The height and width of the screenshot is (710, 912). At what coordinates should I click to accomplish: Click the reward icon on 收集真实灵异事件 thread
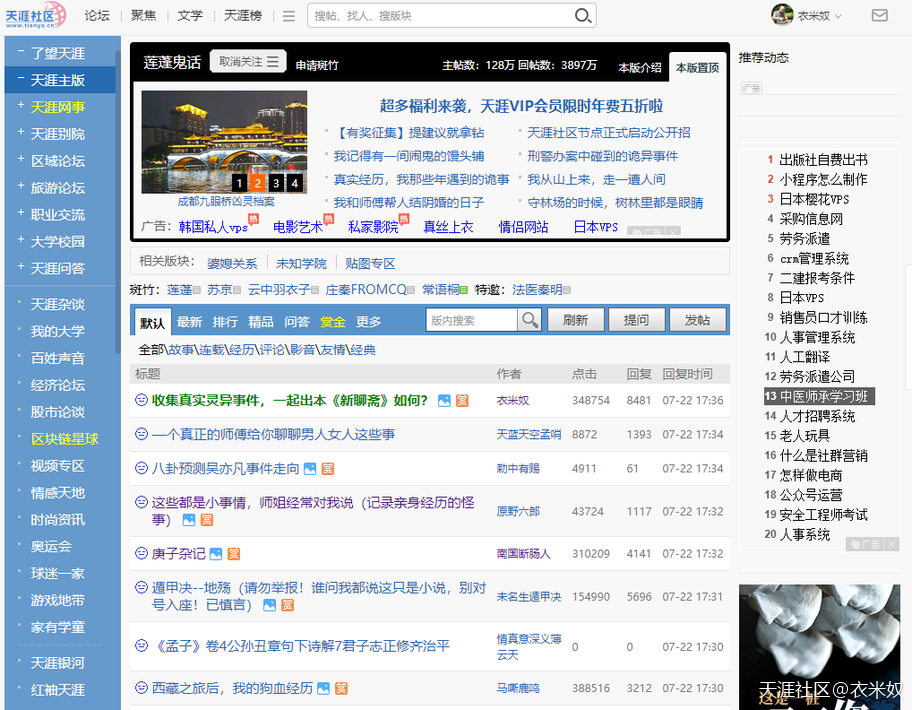pos(462,401)
